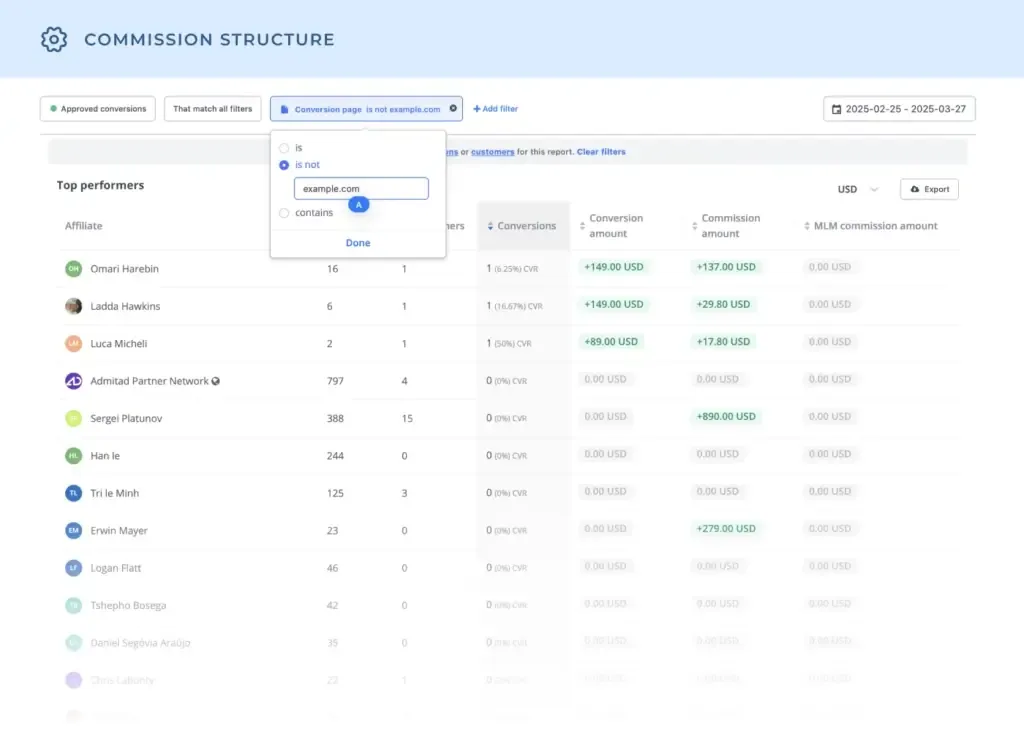Open affiliate Erwin Mayer
Viewport: 1024px width, 731px height.
click(x=119, y=530)
